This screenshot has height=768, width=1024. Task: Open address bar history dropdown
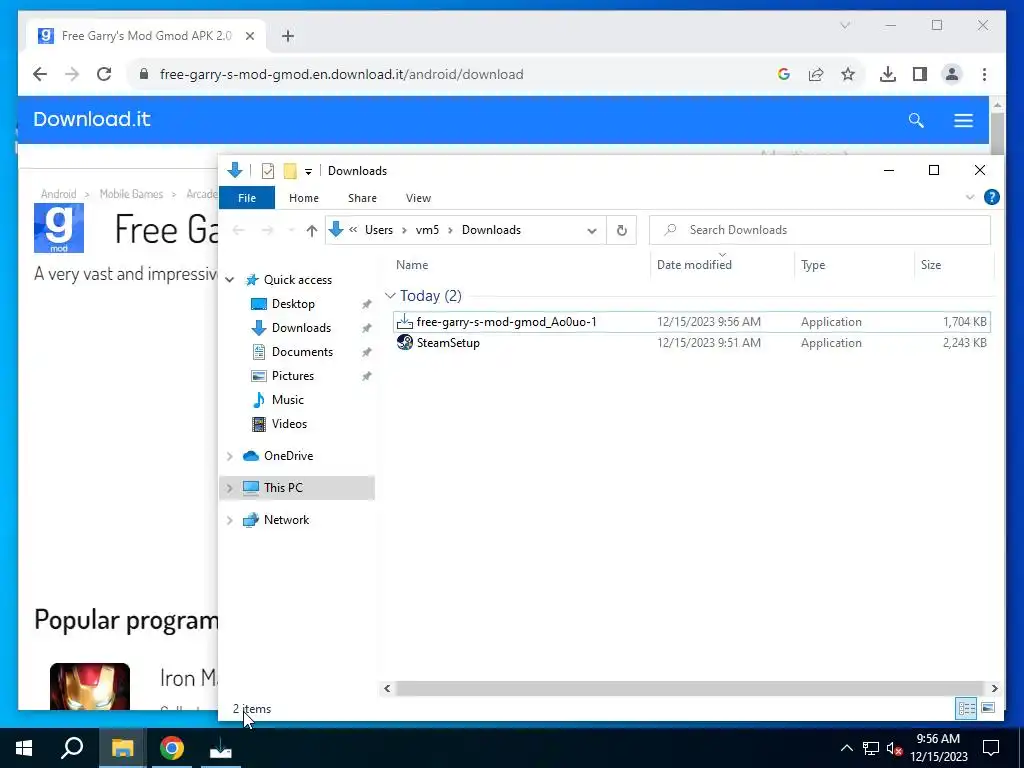(x=592, y=231)
